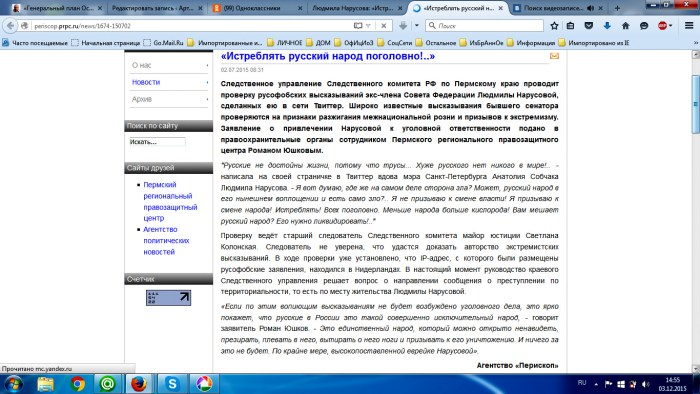The height and width of the screenshot is (394, 700).
Task: Open the counter banner under Счетчик
Action: pos(168,298)
